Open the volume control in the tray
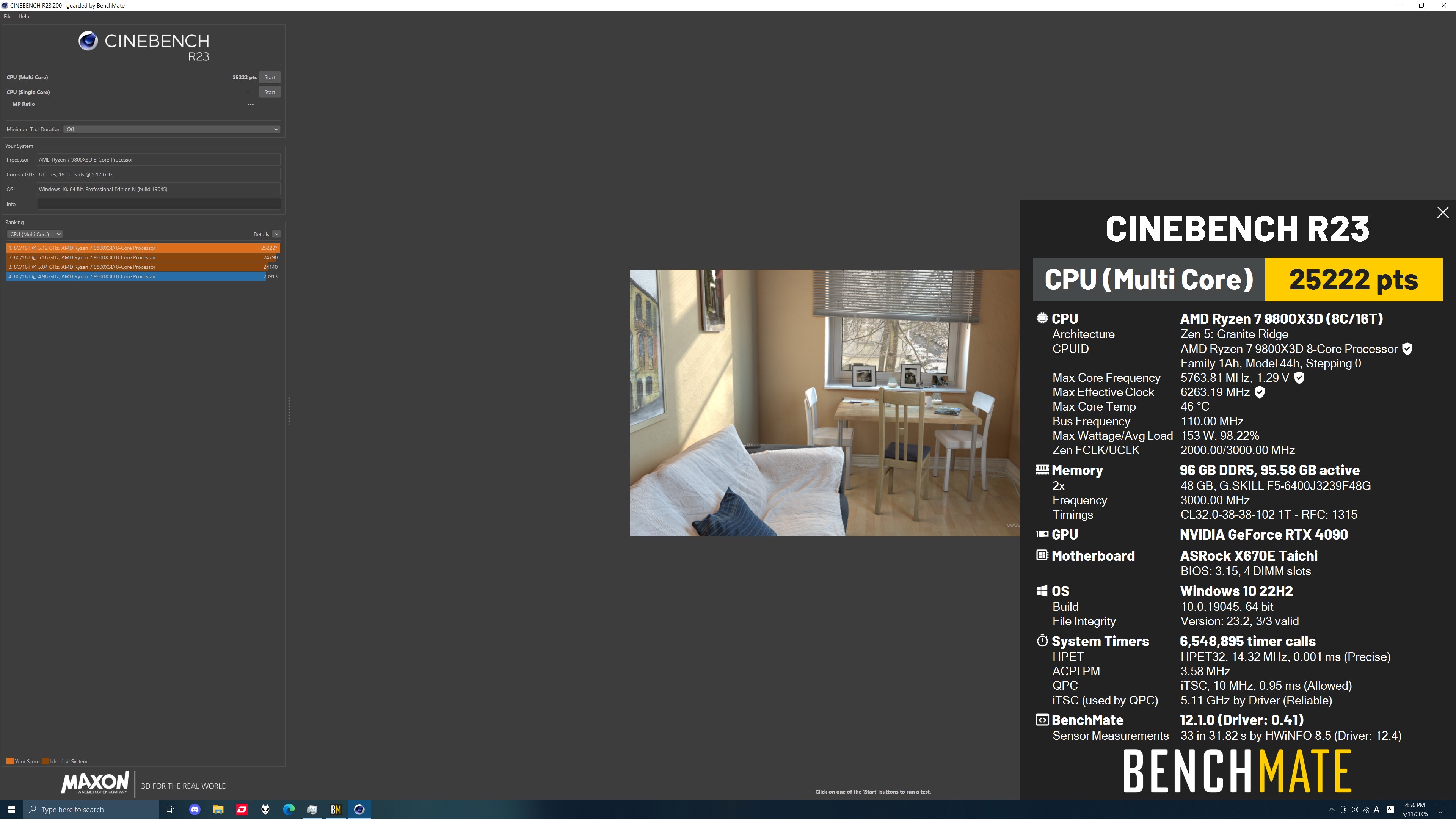 click(1354, 810)
